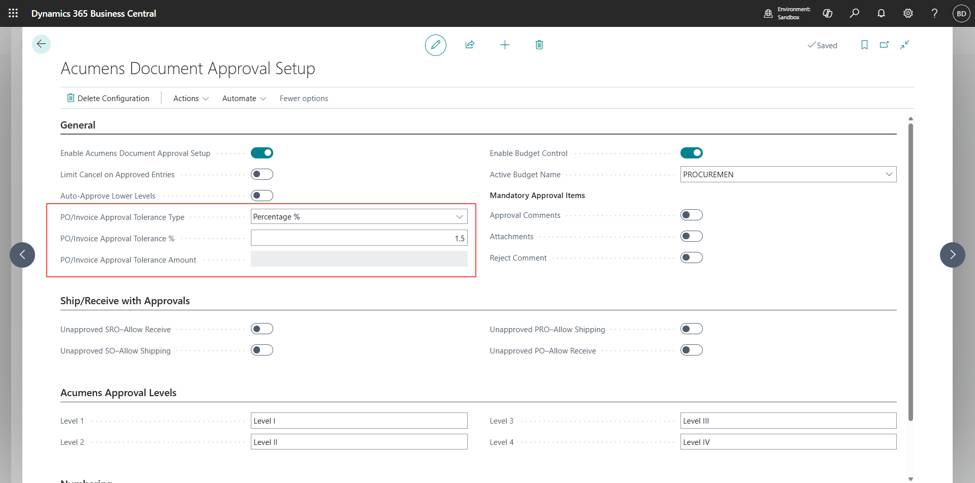Toggle Auto-Approve Lower Levels

262,196
